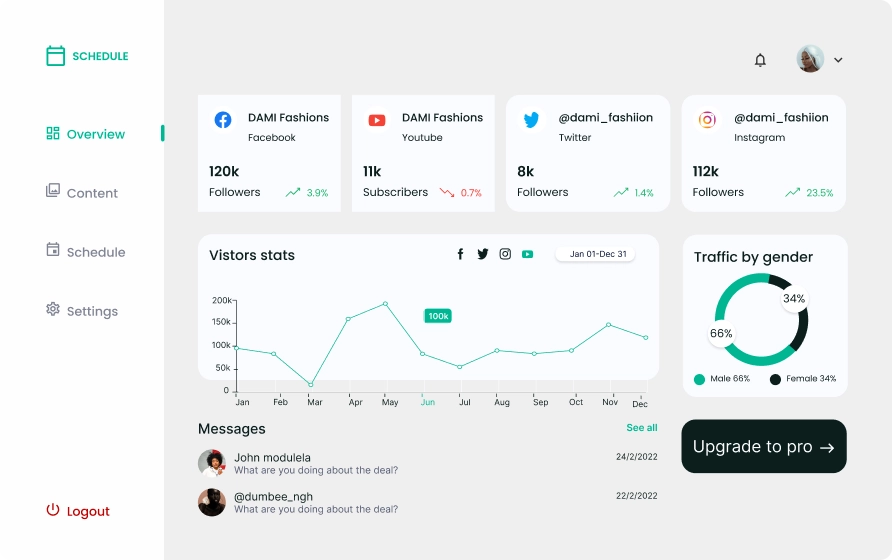This screenshot has width=892, height=560.
Task: Click the Logout power icon
Action: [x=53, y=509]
